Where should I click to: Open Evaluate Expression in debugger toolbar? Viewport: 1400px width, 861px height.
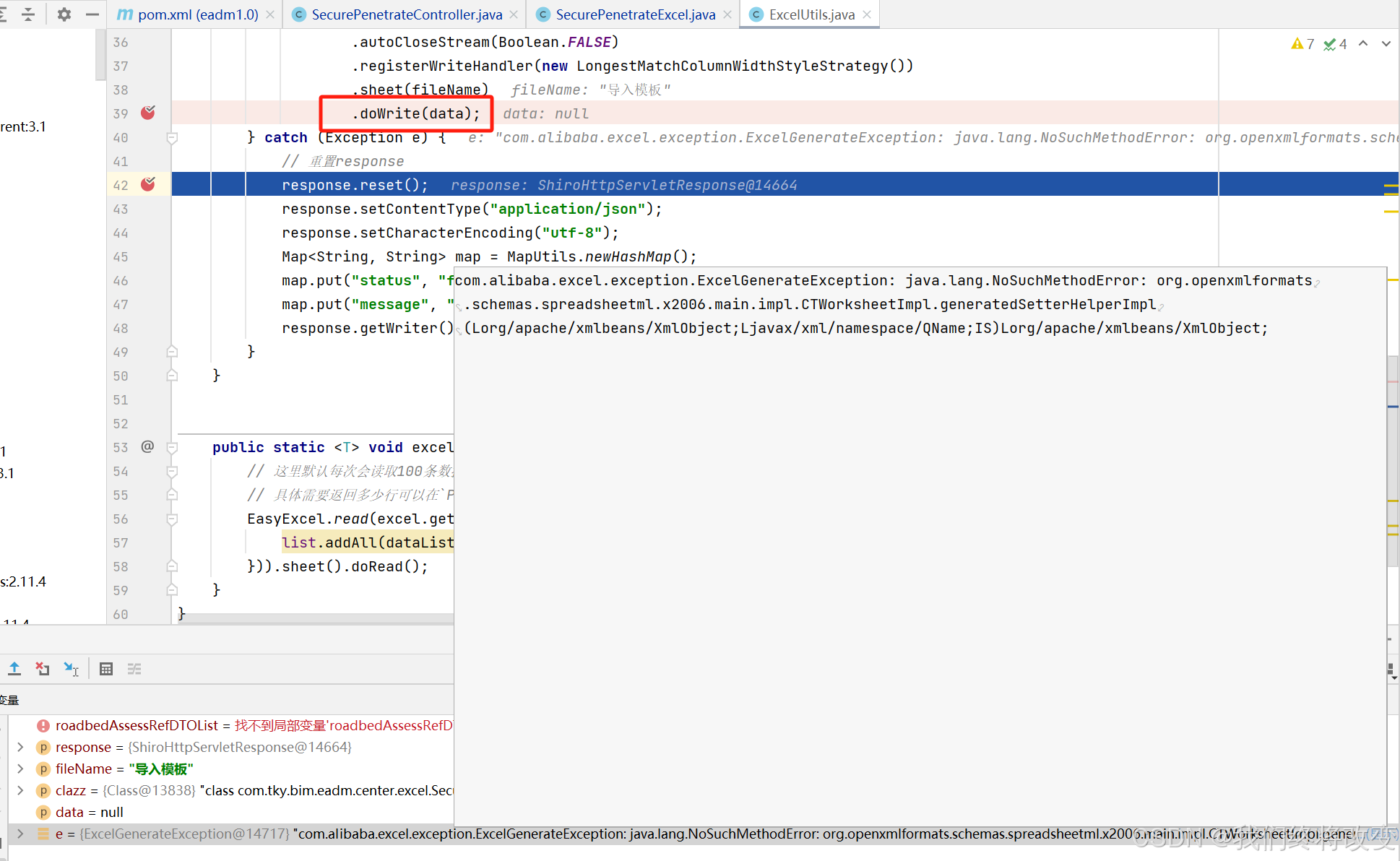(106, 669)
